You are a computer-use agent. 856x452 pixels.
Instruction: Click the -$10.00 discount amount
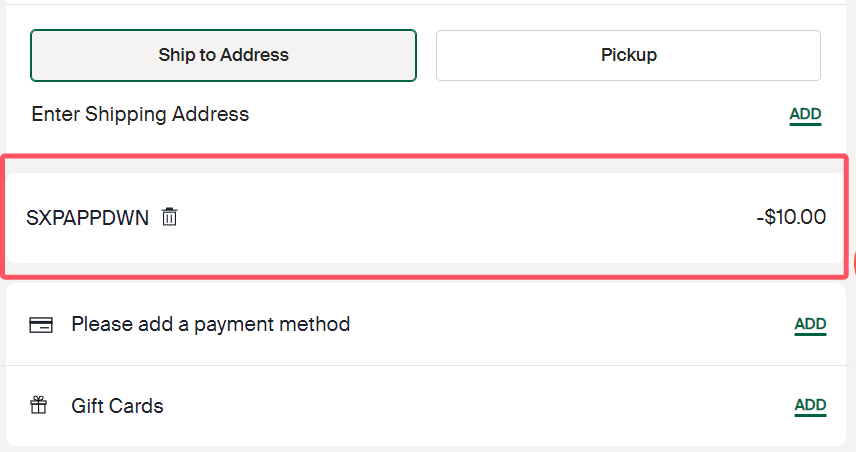[791, 217]
